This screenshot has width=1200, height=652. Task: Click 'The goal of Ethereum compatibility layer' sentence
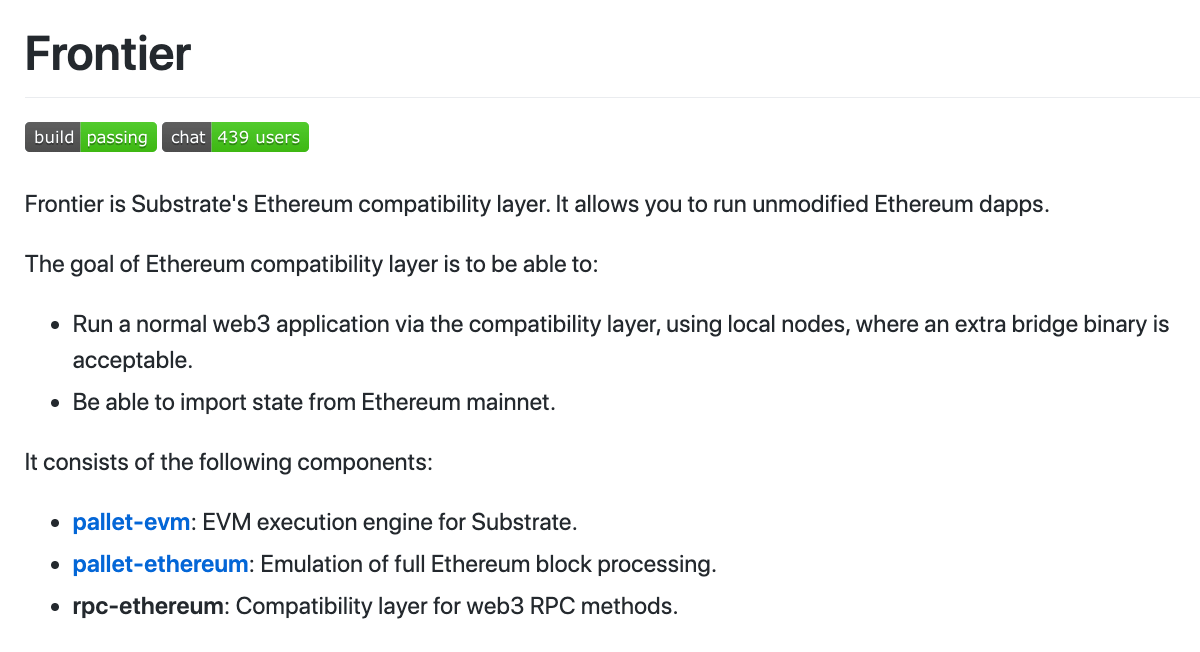(311, 265)
